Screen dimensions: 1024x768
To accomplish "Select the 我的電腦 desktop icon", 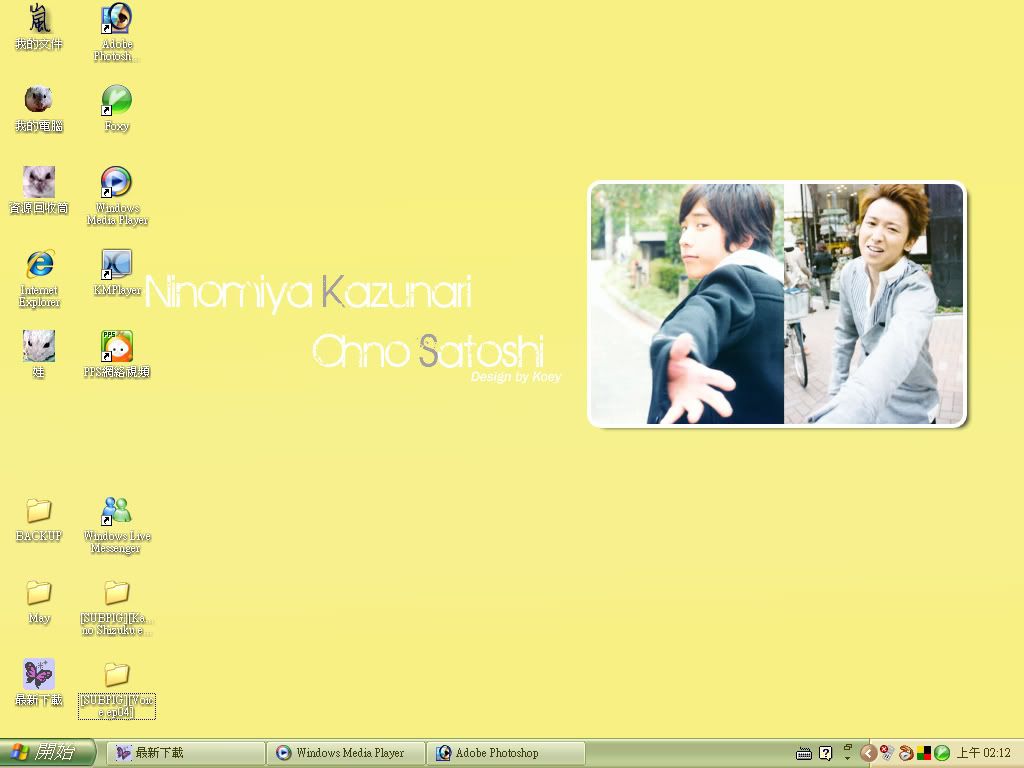I will (39, 101).
